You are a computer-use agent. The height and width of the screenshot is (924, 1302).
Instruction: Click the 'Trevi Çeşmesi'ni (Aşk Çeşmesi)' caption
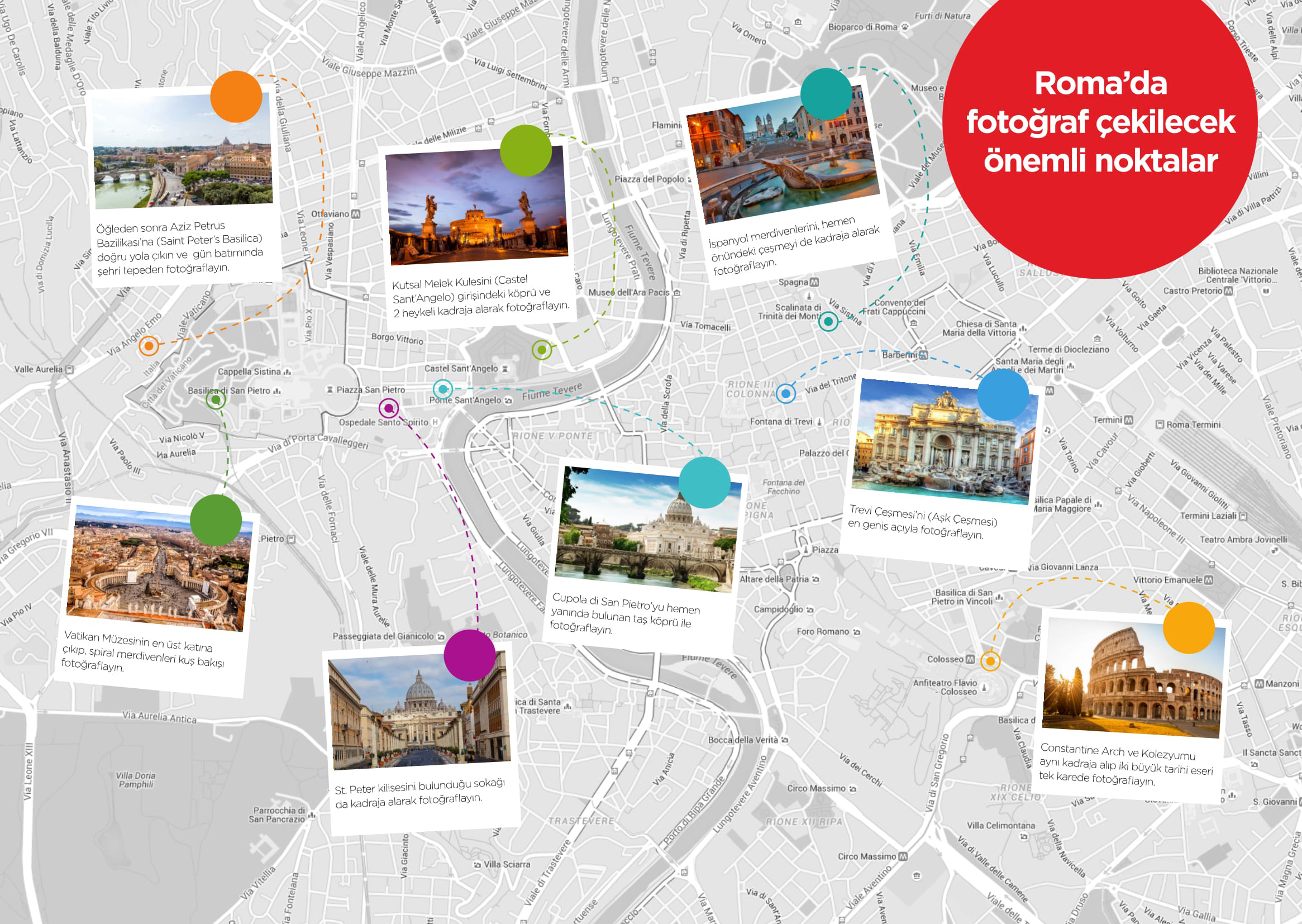pyautogui.click(x=923, y=521)
